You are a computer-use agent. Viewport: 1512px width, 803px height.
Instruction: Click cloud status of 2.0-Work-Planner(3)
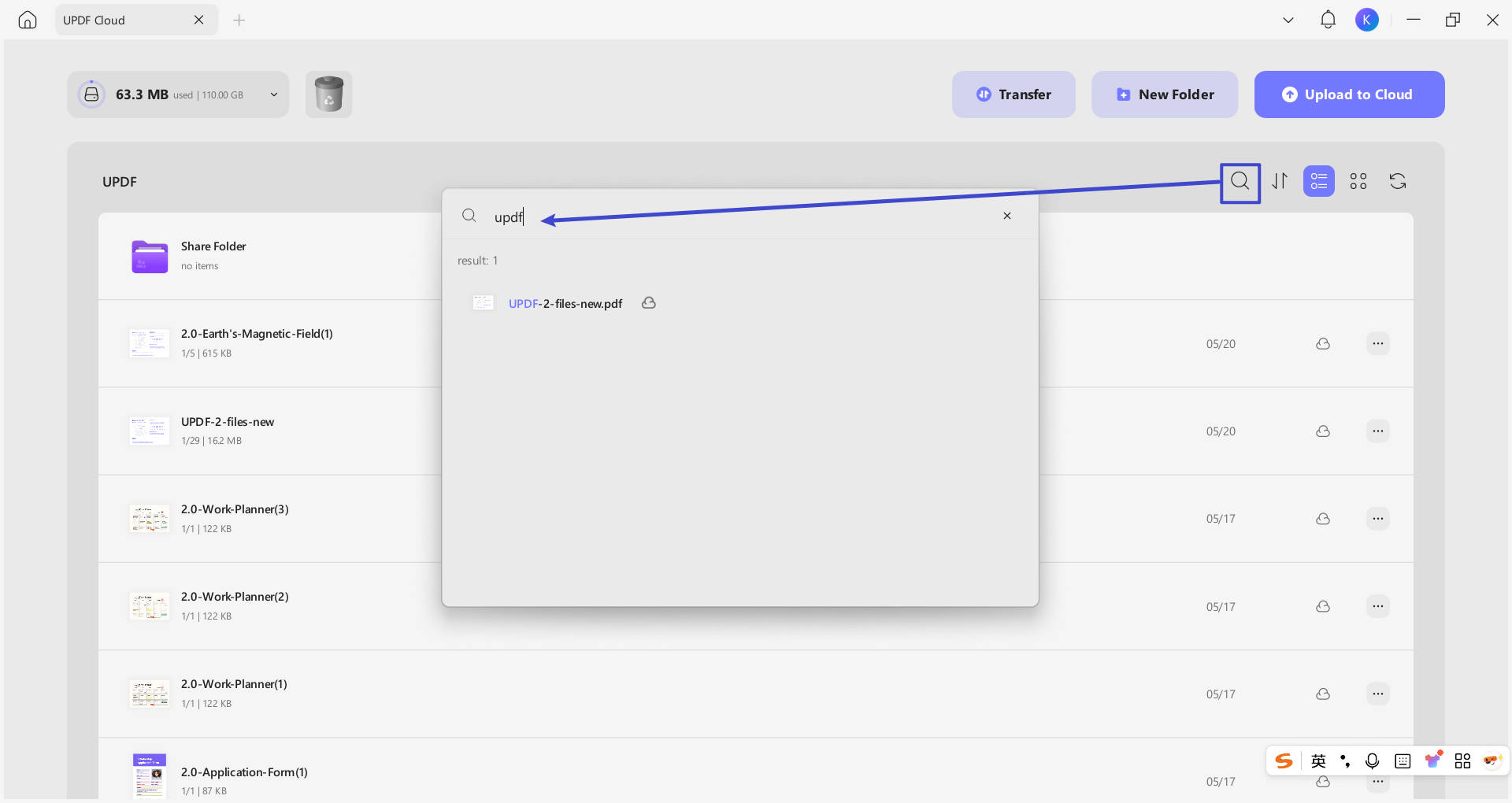(1323, 519)
